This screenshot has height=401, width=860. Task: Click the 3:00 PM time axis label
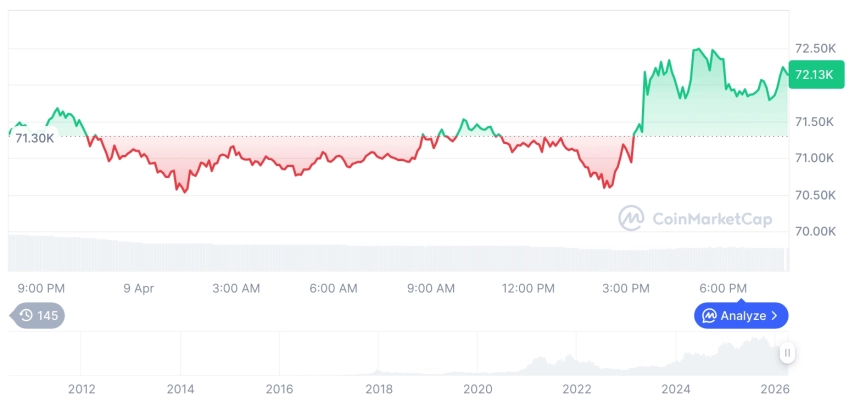(x=625, y=288)
